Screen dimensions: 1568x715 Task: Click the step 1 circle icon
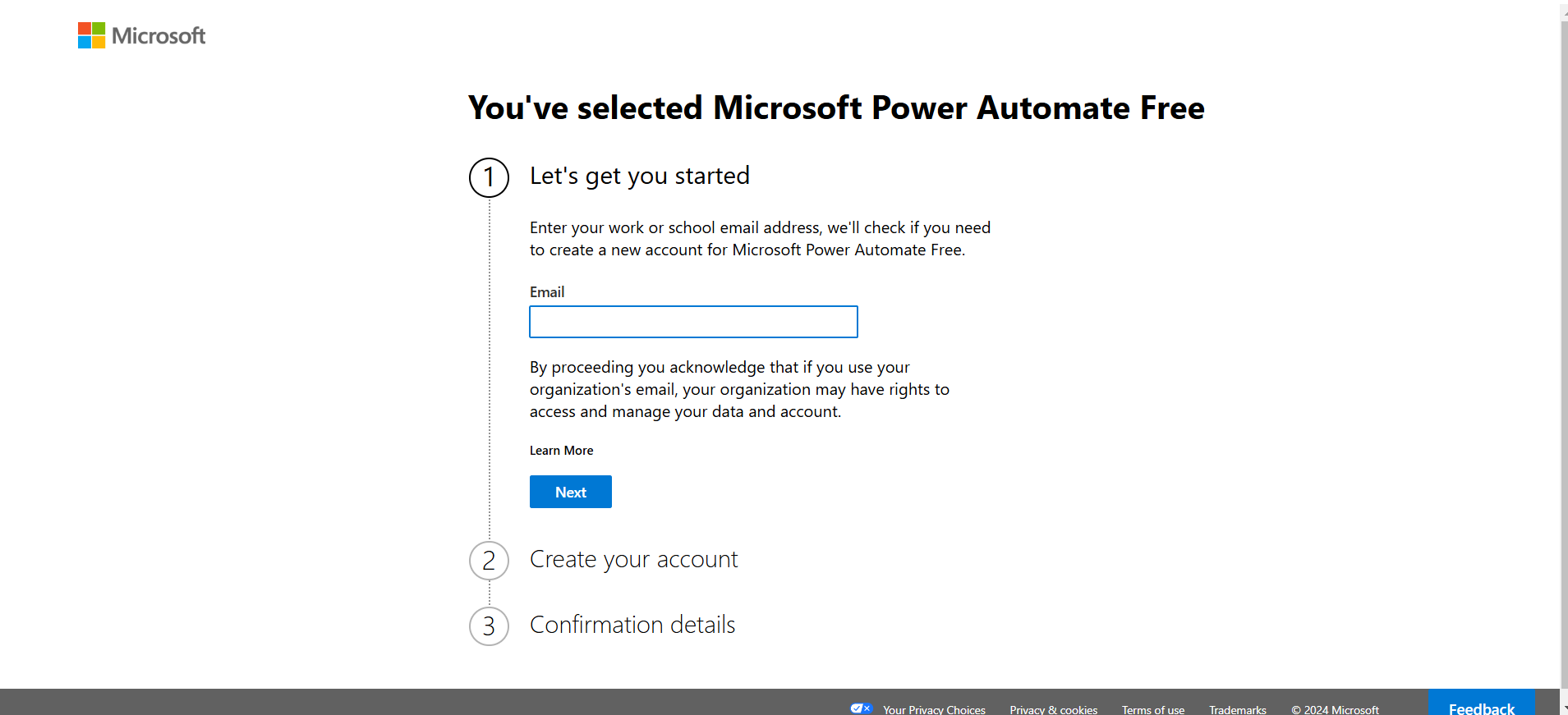point(489,177)
